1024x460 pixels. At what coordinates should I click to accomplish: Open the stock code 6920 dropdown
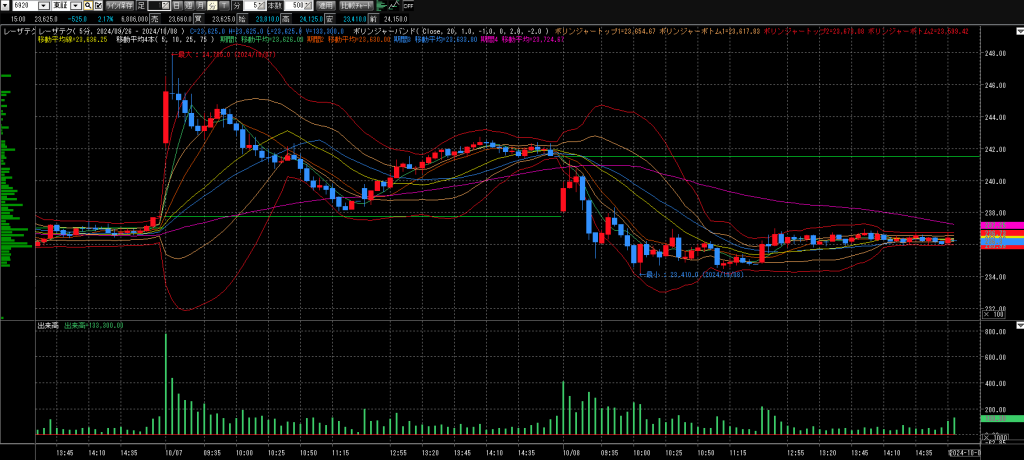coord(44,6)
